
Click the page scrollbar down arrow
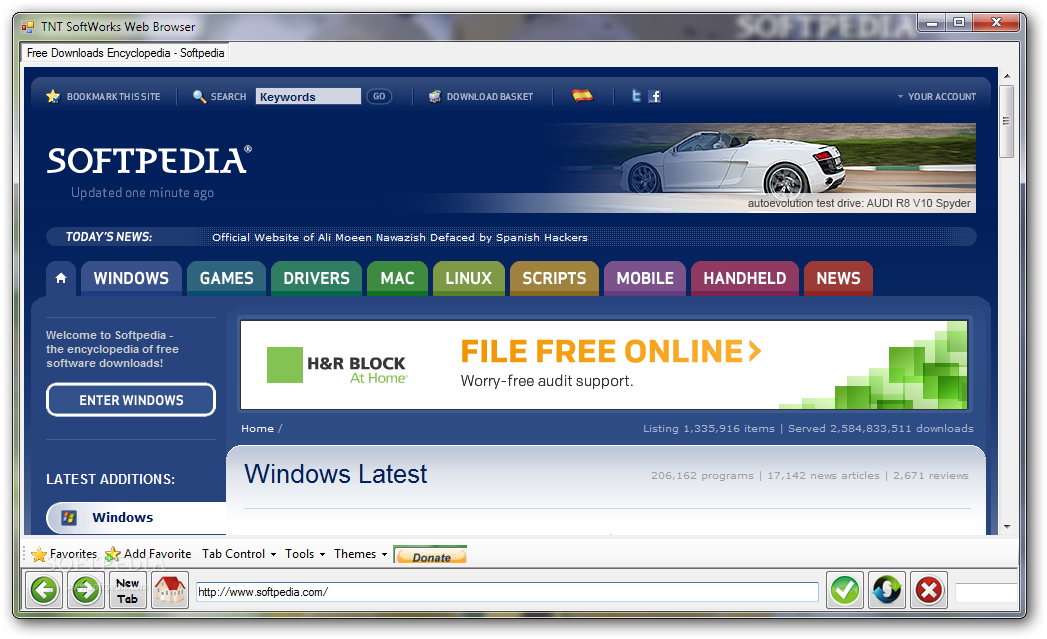click(x=1006, y=527)
